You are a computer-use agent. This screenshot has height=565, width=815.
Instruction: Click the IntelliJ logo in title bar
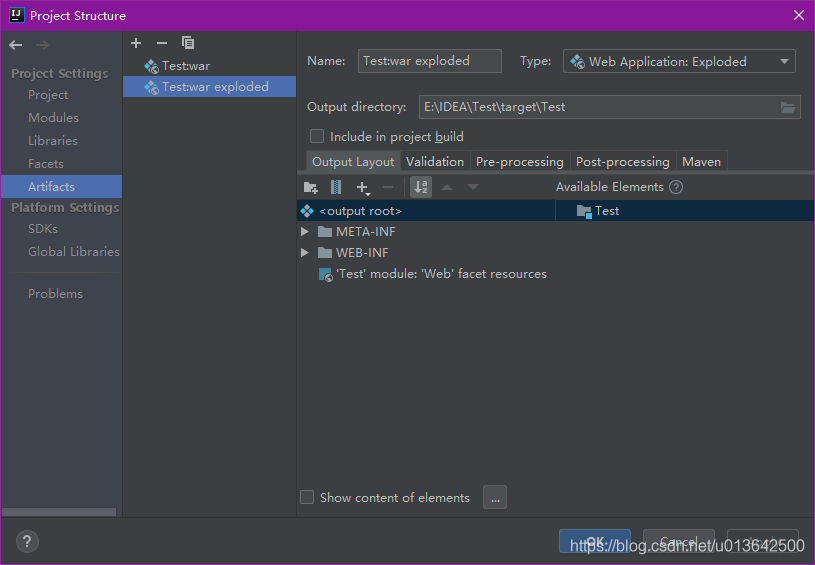[x=17, y=15]
